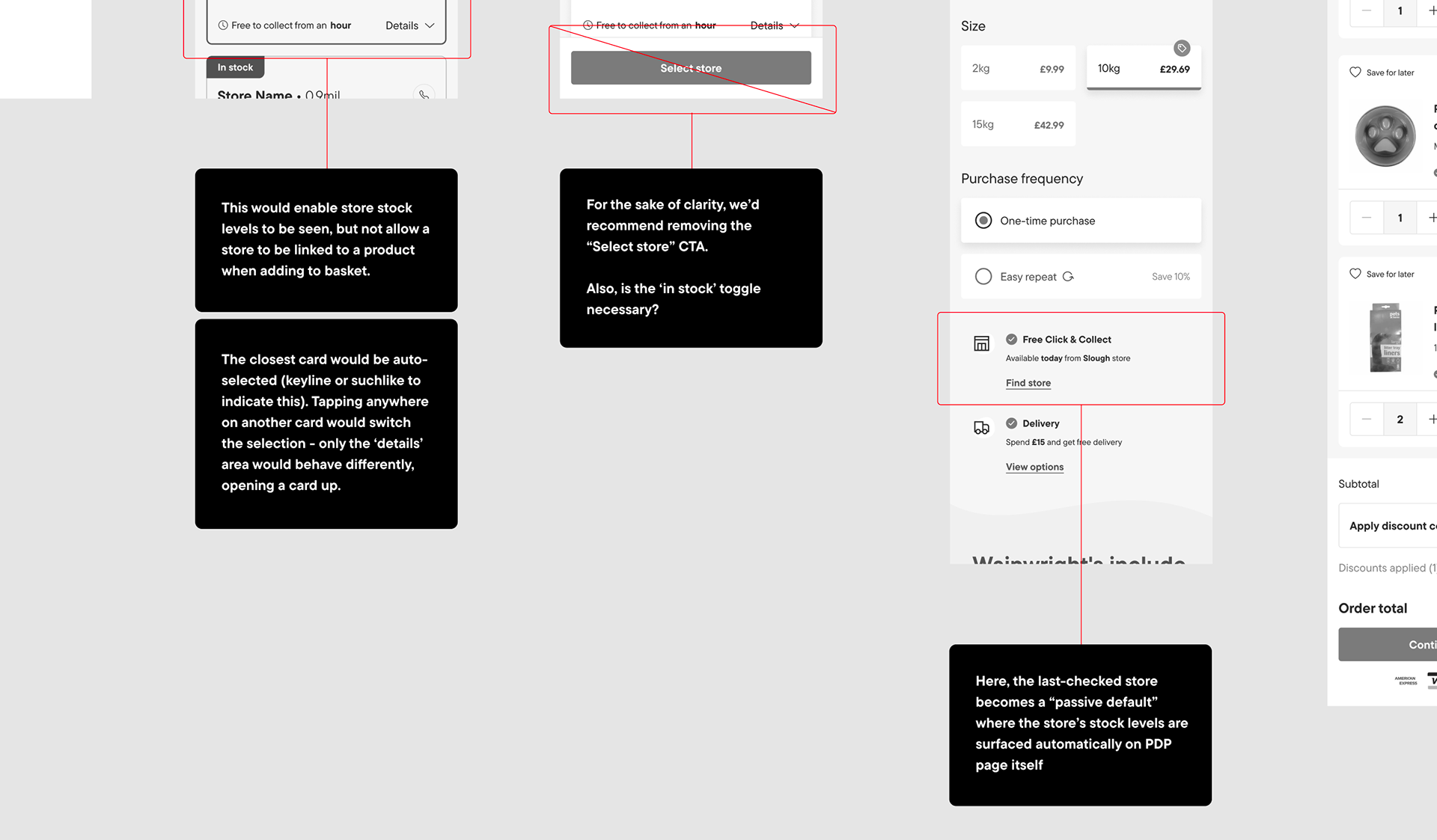The width and height of the screenshot is (1437, 840).
Task: Click annotation starting 'Here, the last-checked store'
Action: pyautogui.click(x=1080, y=725)
